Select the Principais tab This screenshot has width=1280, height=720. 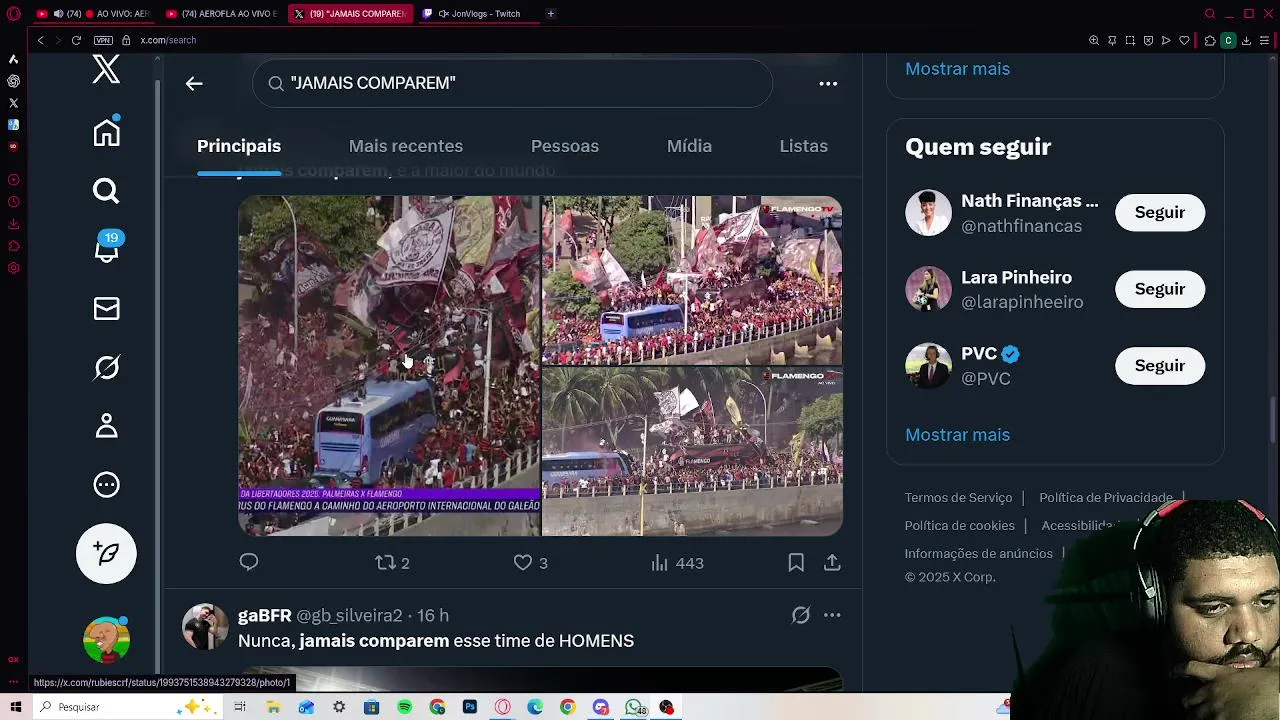tap(239, 146)
